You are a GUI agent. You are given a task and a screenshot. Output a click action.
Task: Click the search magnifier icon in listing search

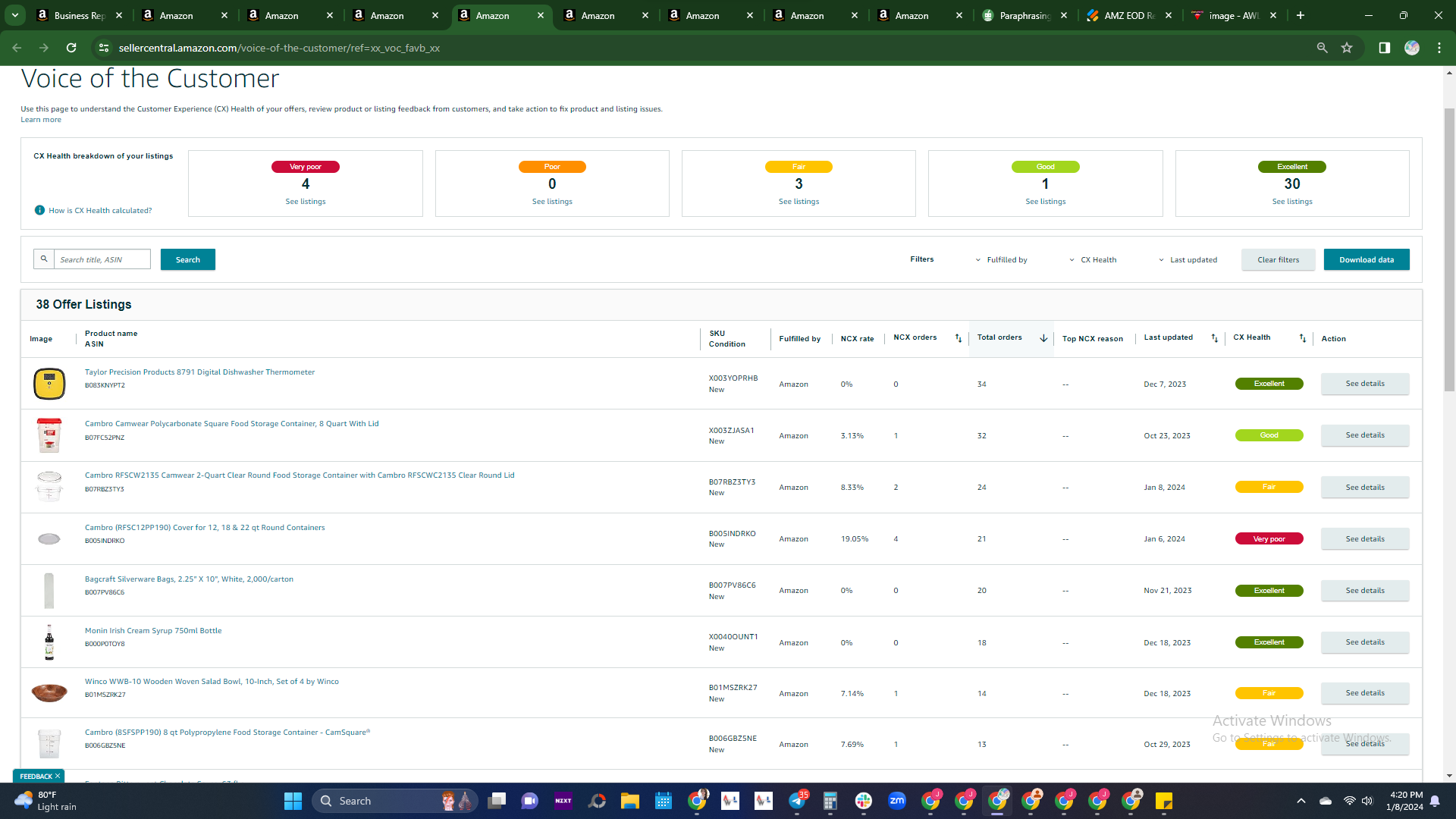tap(44, 259)
